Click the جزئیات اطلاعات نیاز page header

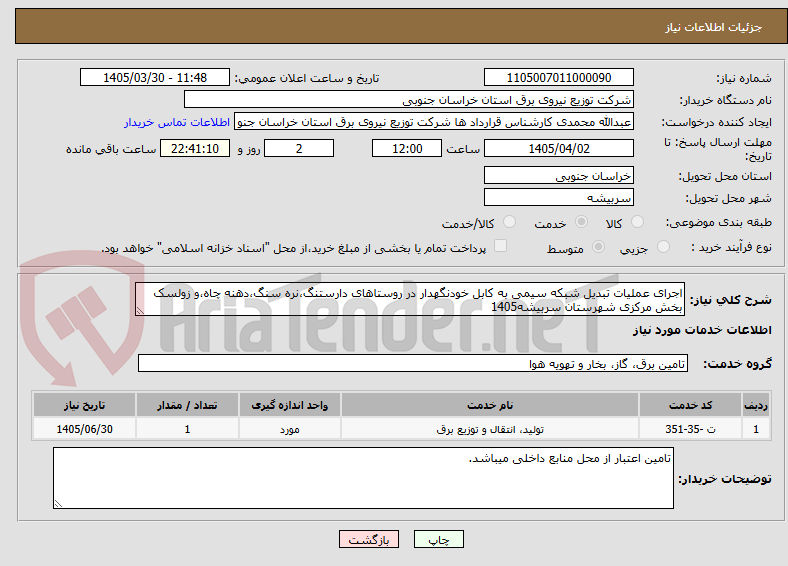(x=714, y=27)
